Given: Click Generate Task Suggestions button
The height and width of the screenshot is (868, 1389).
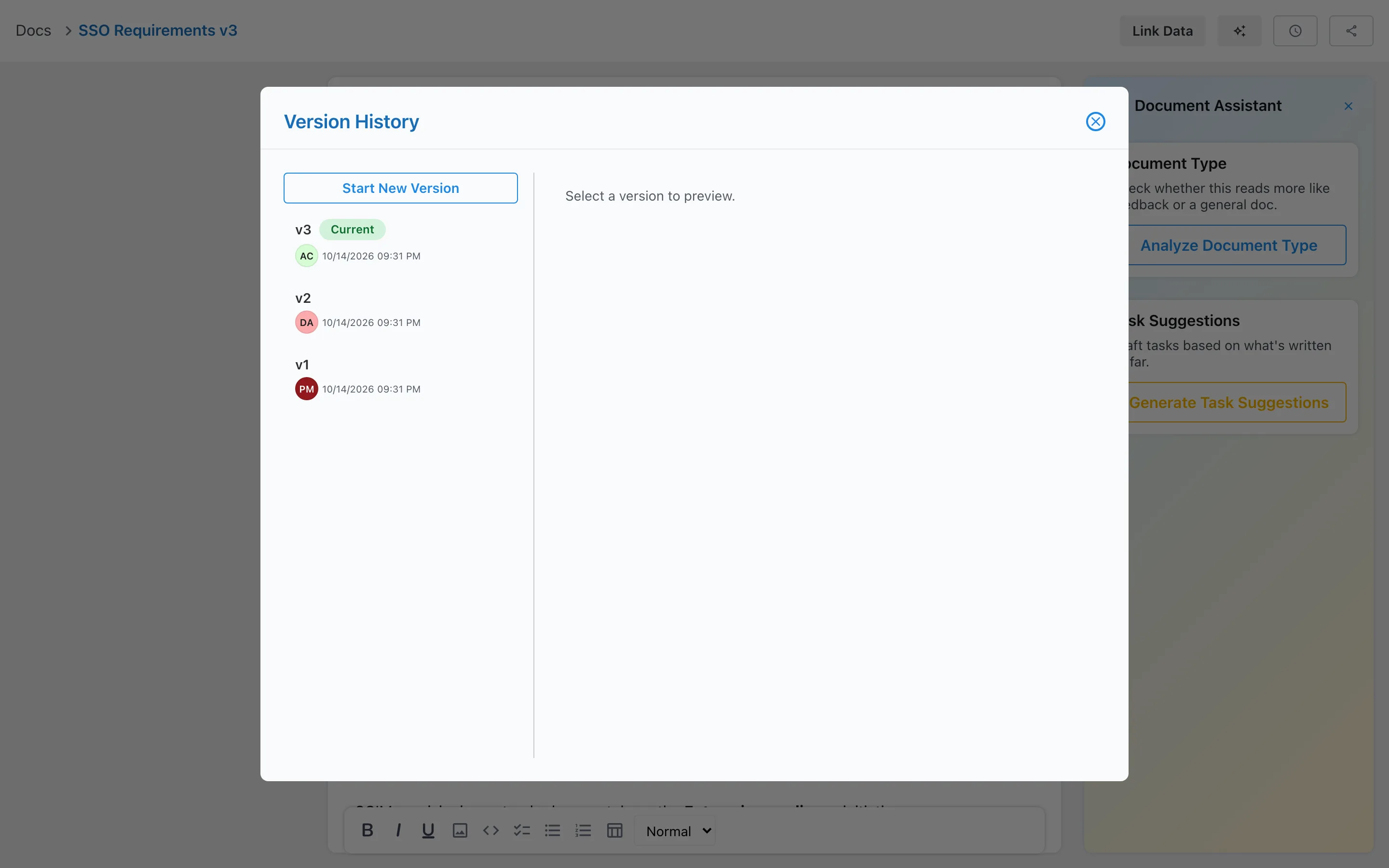Looking at the screenshot, I should click(1228, 403).
